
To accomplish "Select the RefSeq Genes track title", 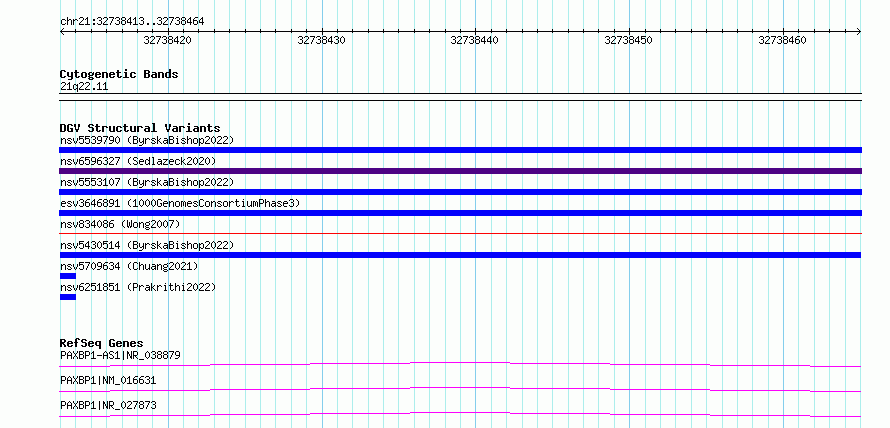I will pos(102,343).
